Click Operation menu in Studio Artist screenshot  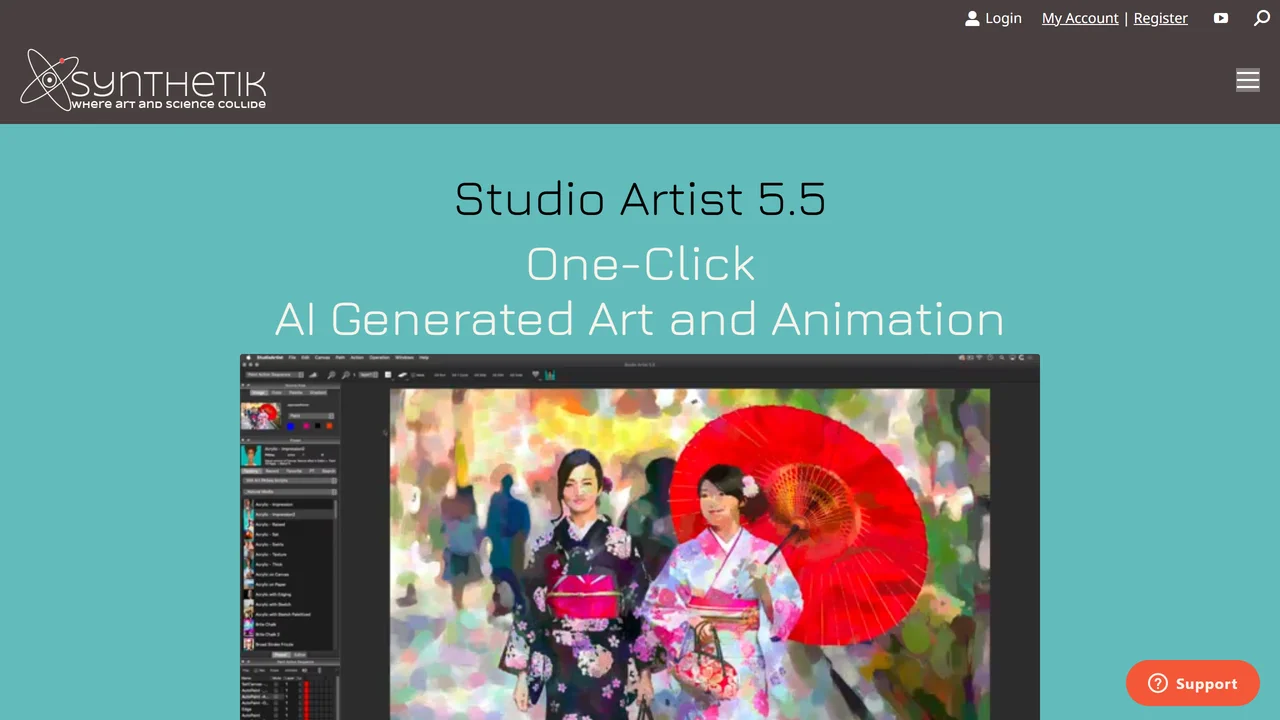(x=379, y=358)
